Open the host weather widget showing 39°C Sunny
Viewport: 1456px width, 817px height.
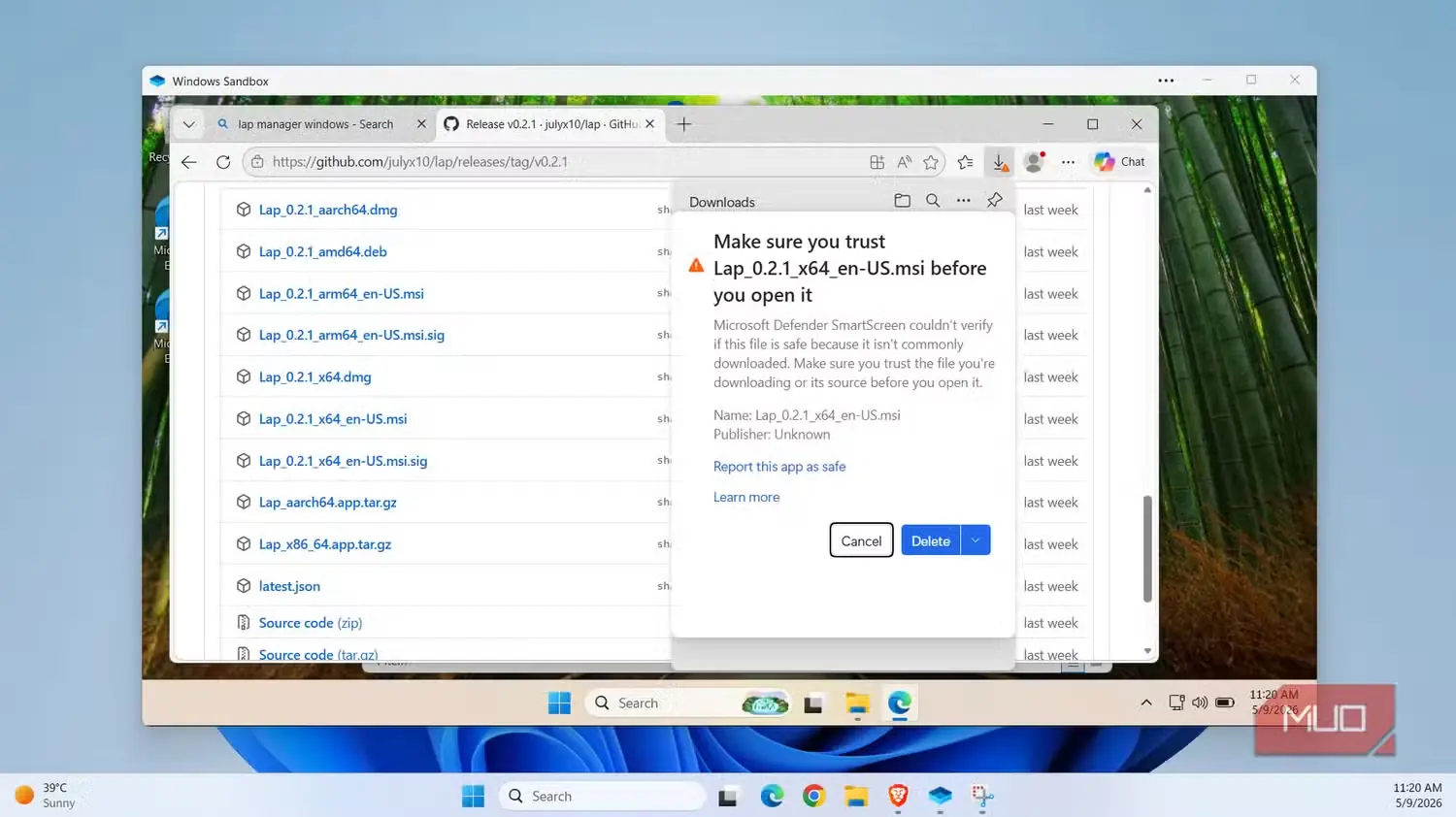47,796
